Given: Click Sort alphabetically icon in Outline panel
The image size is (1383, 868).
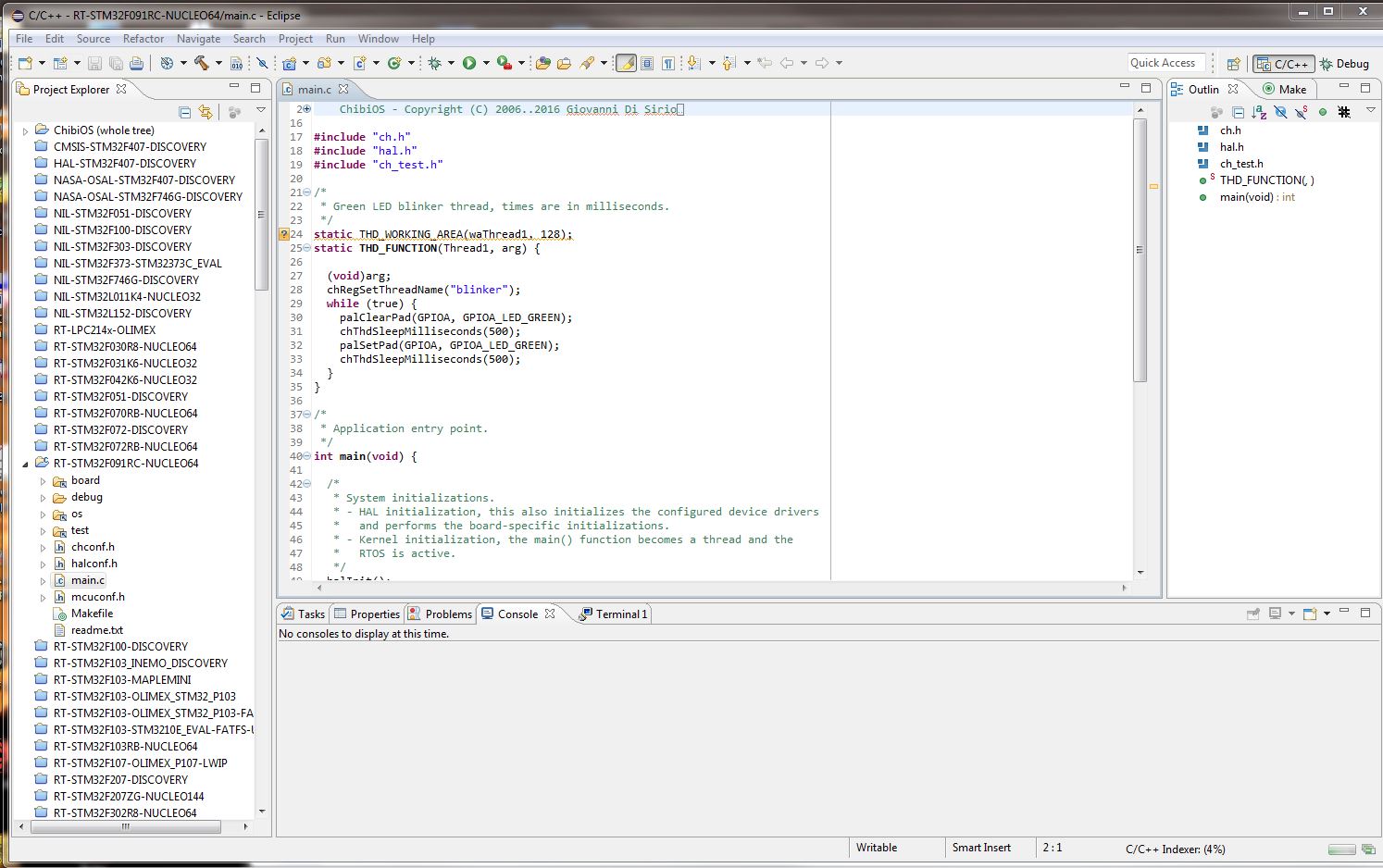Looking at the screenshot, I should pyautogui.click(x=1259, y=112).
